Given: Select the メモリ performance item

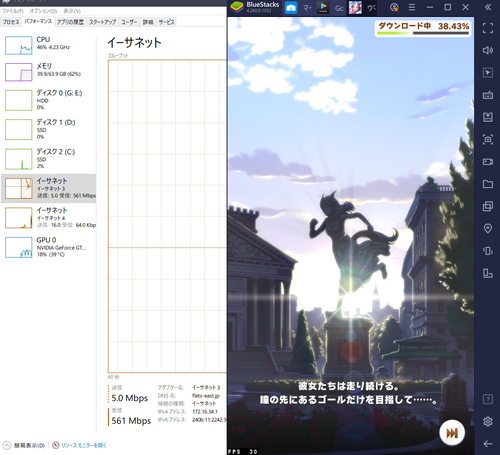Looking at the screenshot, I should (x=49, y=72).
